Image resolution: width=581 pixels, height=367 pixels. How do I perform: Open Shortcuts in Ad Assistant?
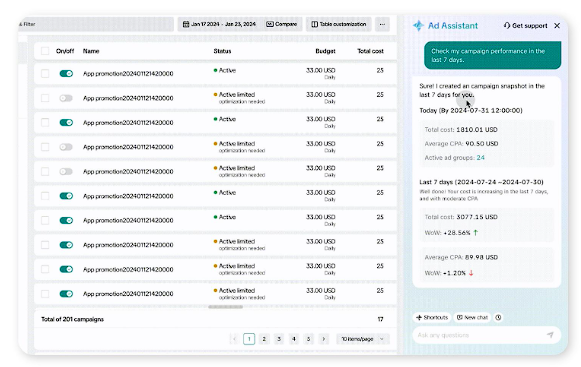tap(432, 317)
